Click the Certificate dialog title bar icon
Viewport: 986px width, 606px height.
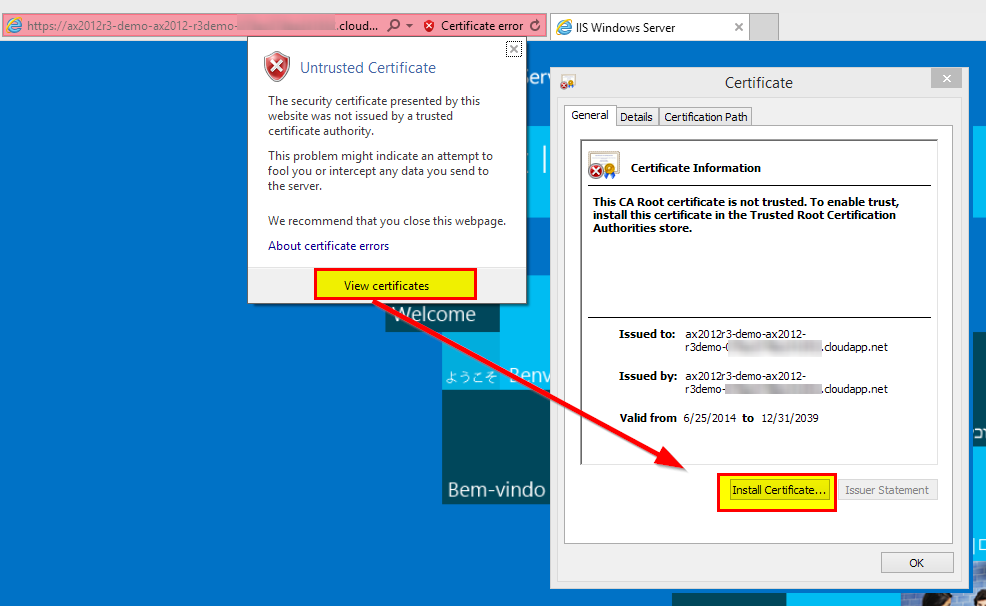pos(568,83)
